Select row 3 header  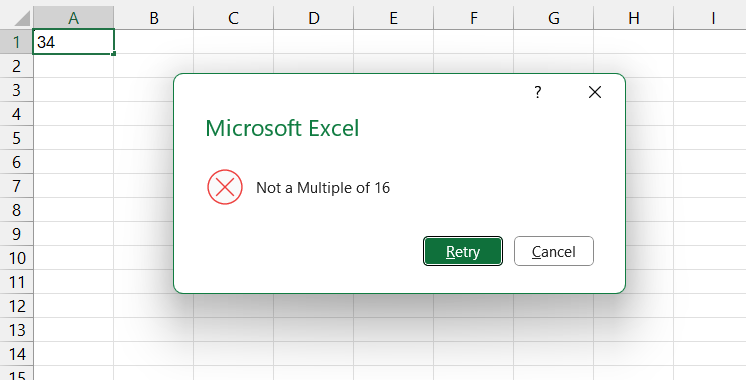[17, 90]
